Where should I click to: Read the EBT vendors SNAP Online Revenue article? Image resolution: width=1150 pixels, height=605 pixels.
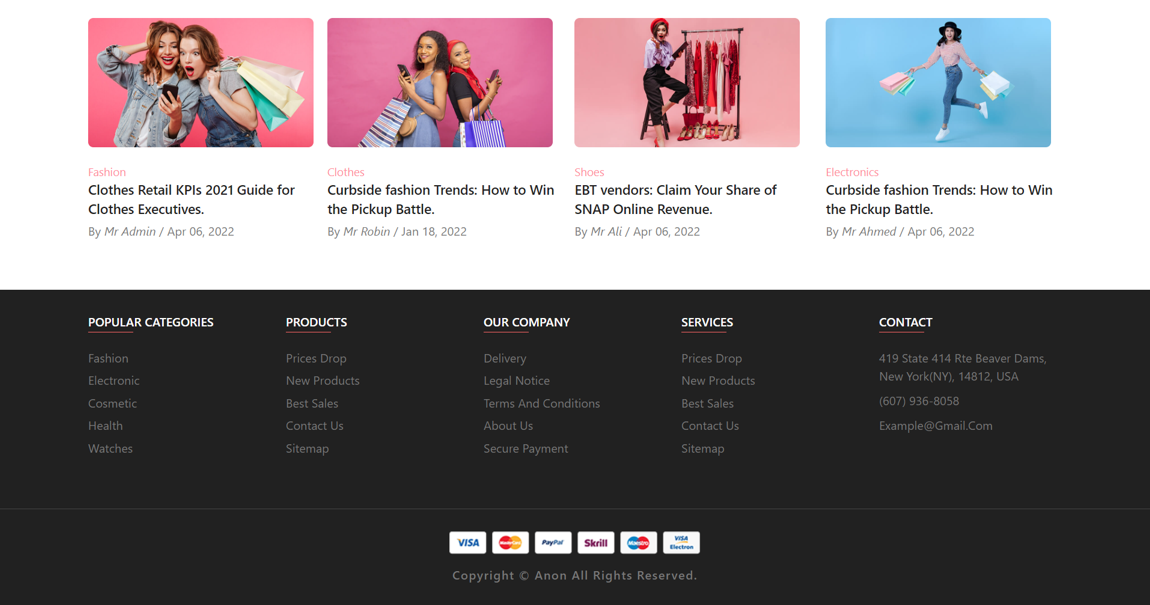(x=675, y=199)
